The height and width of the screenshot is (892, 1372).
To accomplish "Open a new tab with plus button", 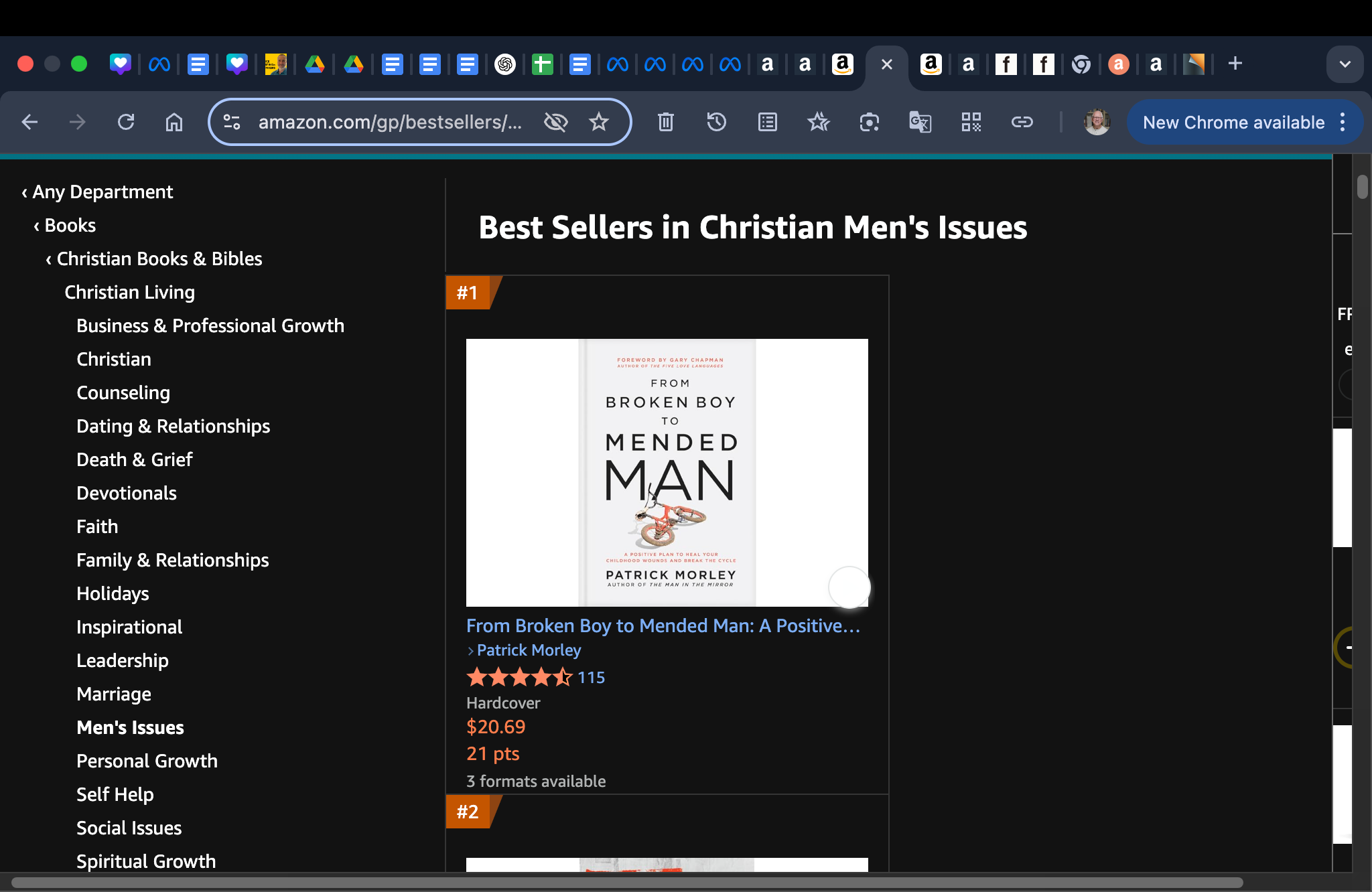I will pos(1235,64).
